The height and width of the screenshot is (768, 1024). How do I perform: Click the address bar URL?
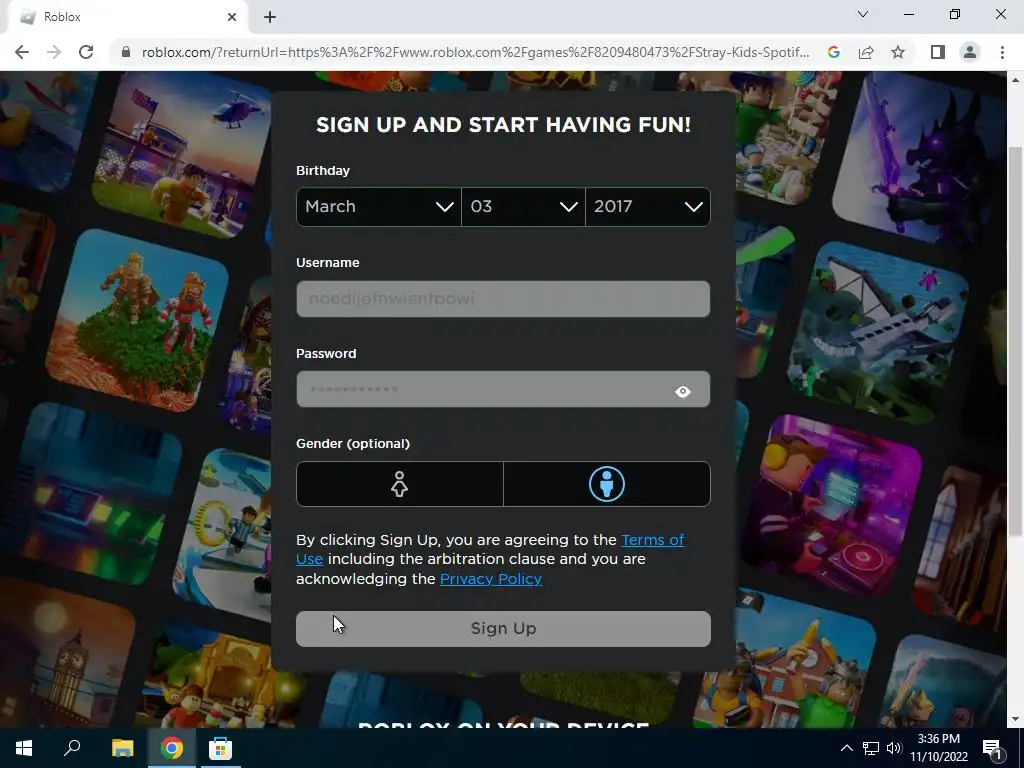click(475, 52)
